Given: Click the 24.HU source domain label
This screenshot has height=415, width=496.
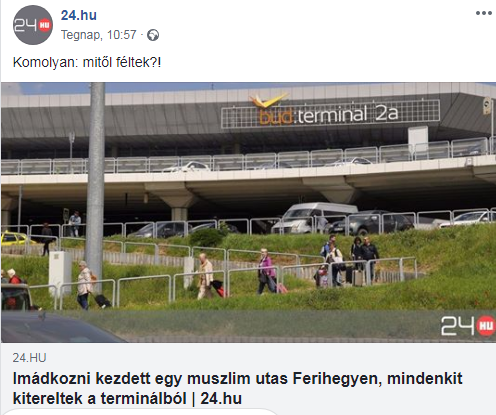Looking at the screenshot, I should click(29, 358).
